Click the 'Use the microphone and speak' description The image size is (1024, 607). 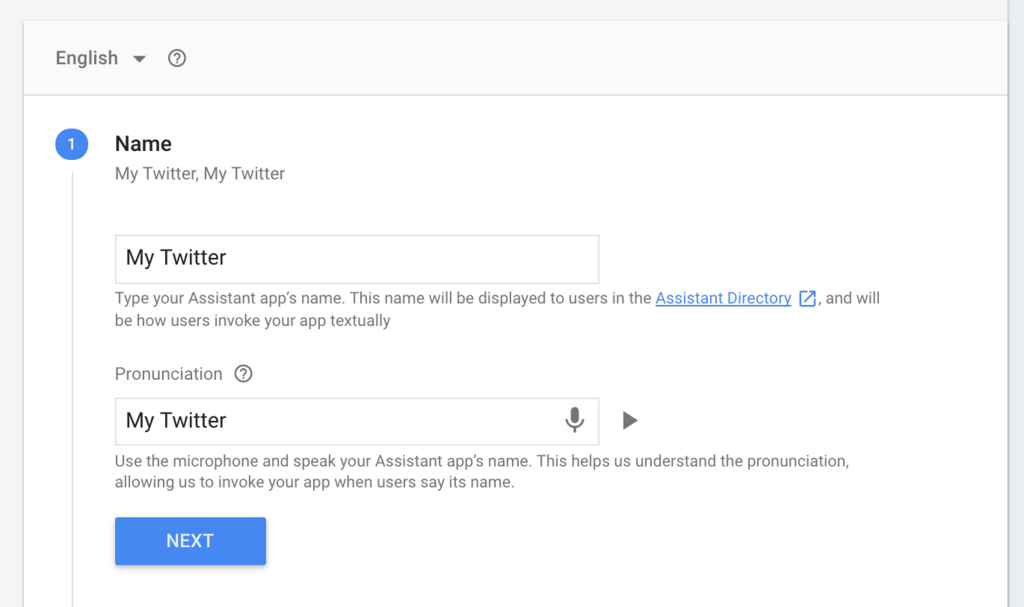click(x=482, y=472)
